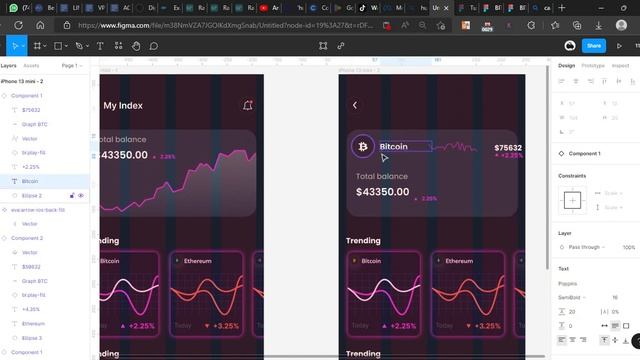The height and width of the screenshot is (360, 640).
Task: Set text align left in Text panel
Action: (x=562, y=340)
